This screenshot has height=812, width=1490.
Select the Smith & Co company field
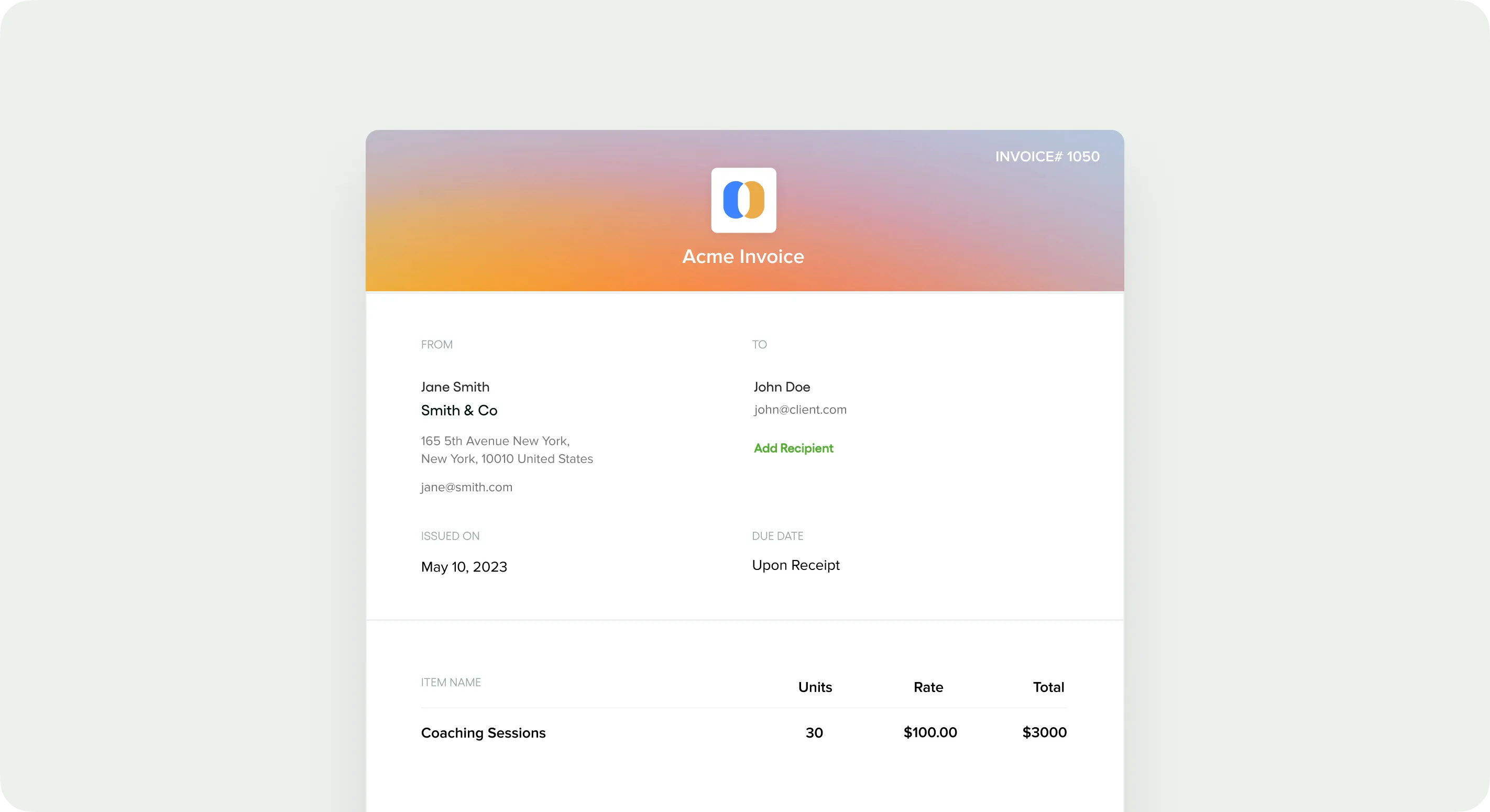[x=459, y=410]
